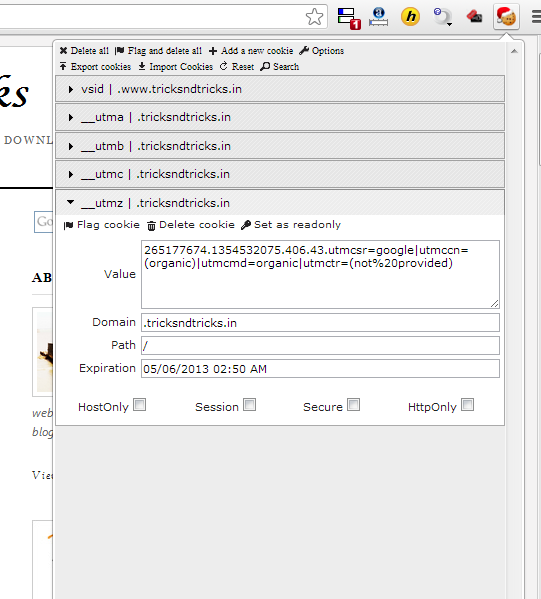This screenshot has height=599, width=541.
Task: Toggle the Session checkbox
Action: [249, 405]
